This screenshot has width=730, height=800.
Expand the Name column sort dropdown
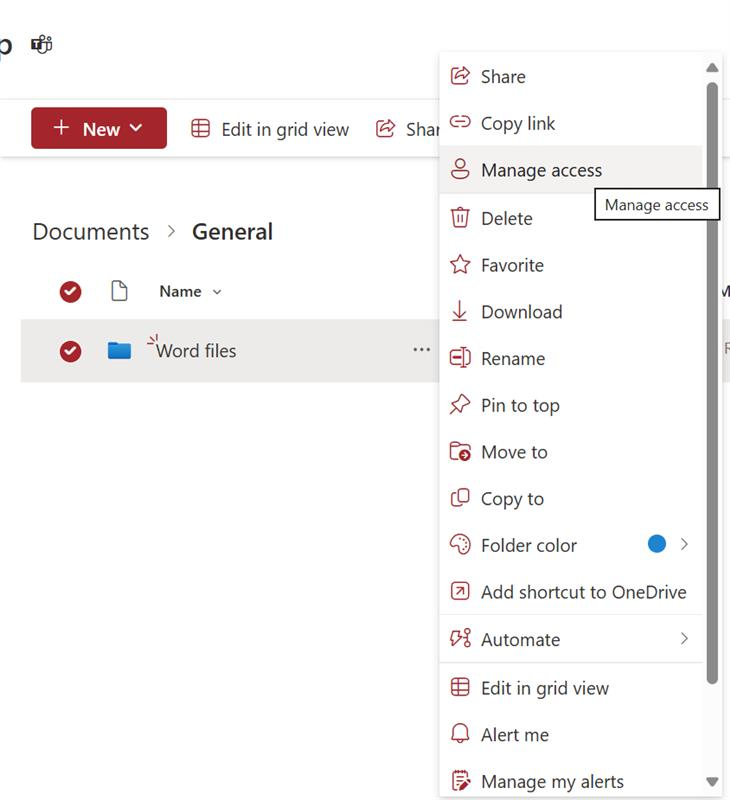pos(217,292)
